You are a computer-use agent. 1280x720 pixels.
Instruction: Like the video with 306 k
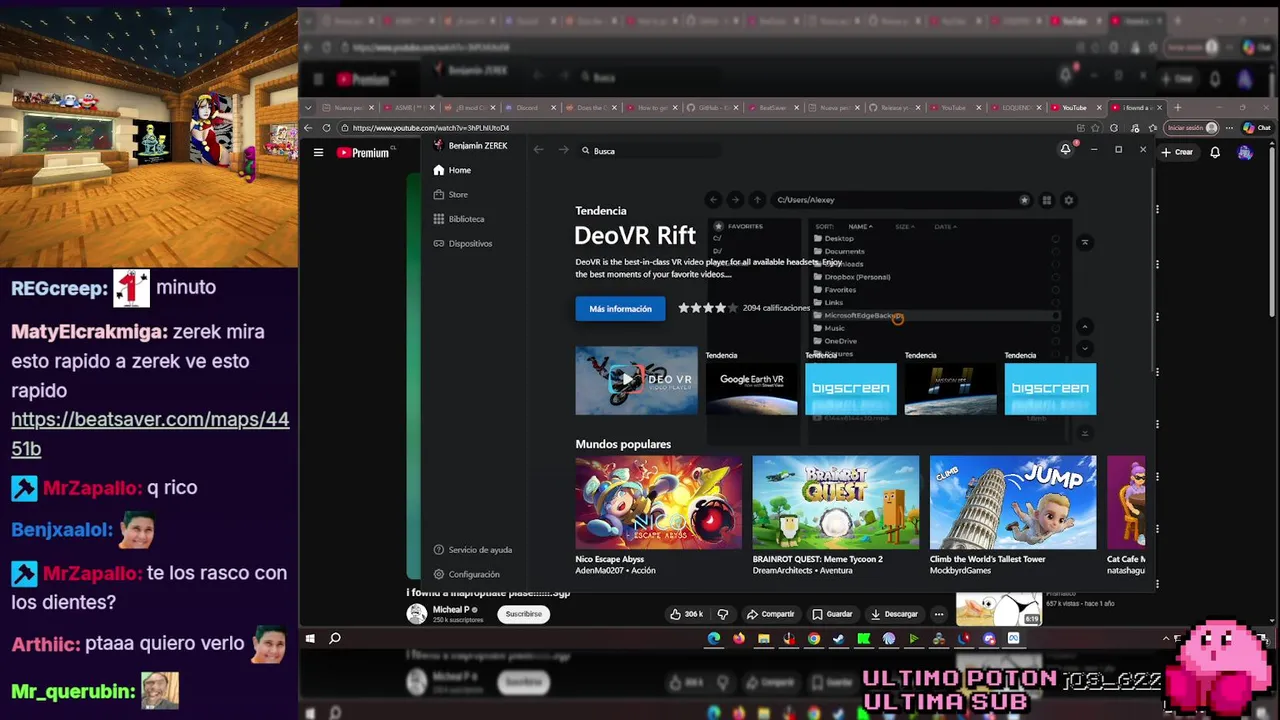687,614
